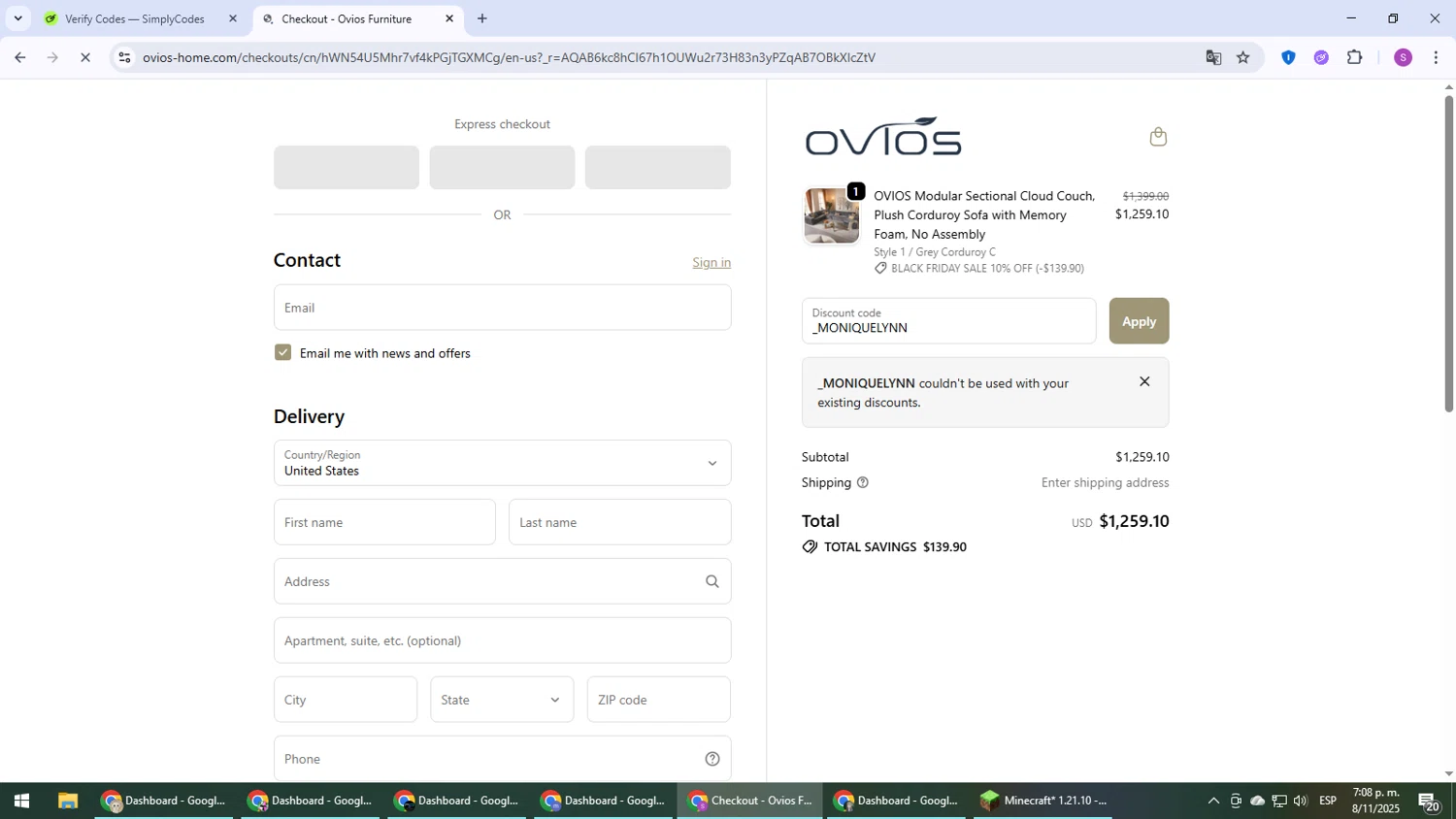Open the shopping bag cart icon

1157,137
